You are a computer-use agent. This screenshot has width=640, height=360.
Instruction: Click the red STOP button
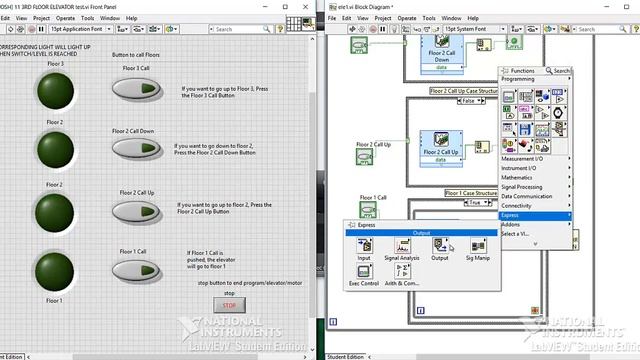coord(229,305)
